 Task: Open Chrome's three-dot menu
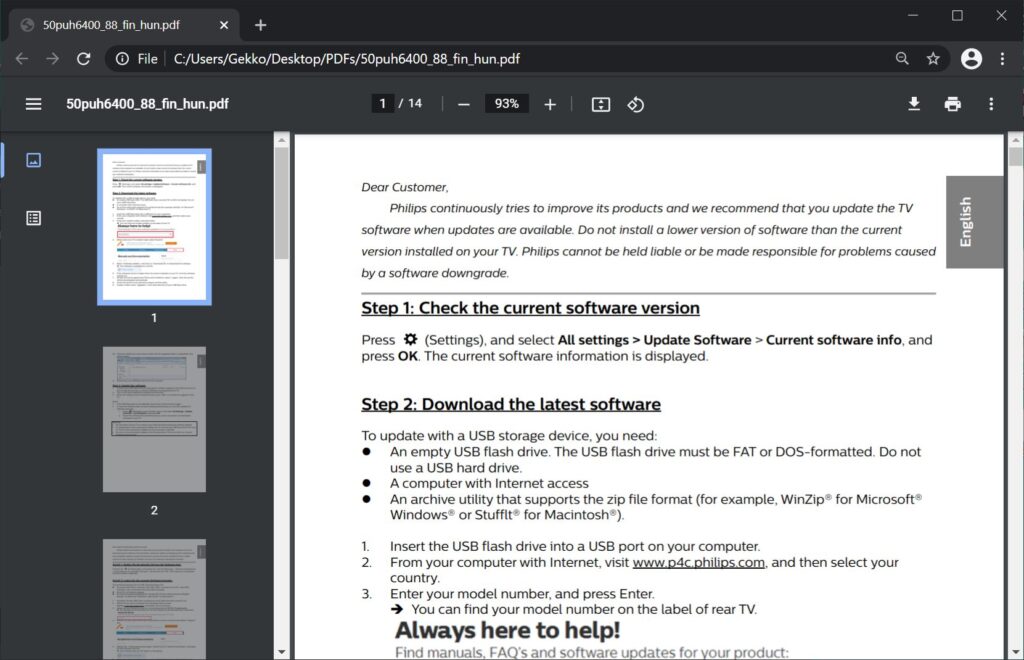1002,59
